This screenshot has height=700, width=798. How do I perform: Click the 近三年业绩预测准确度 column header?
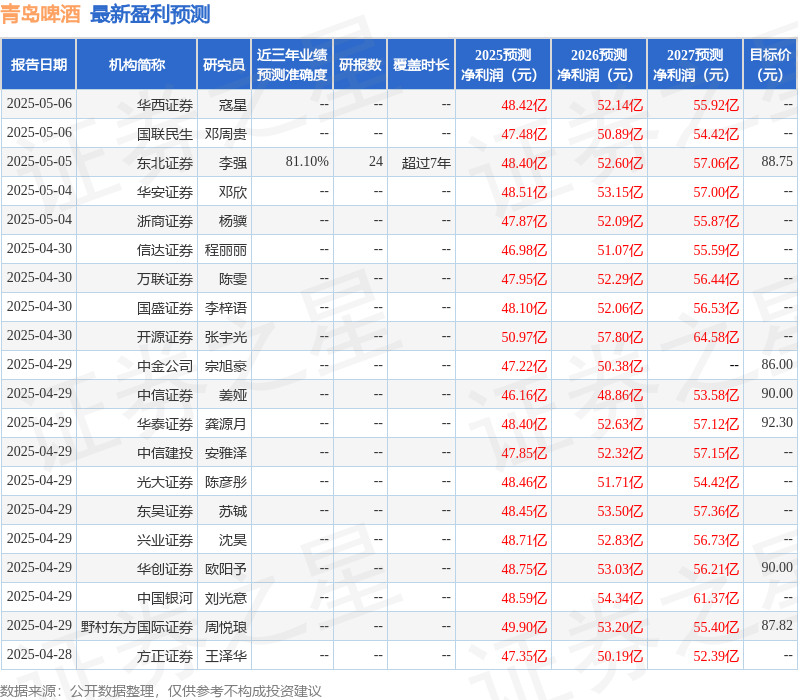click(292, 65)
